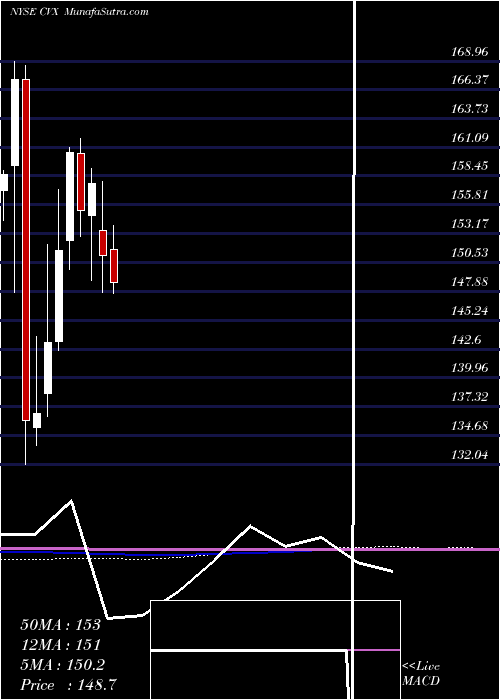
Task: Select the 150.53 price level label
Action: [470, 253]
